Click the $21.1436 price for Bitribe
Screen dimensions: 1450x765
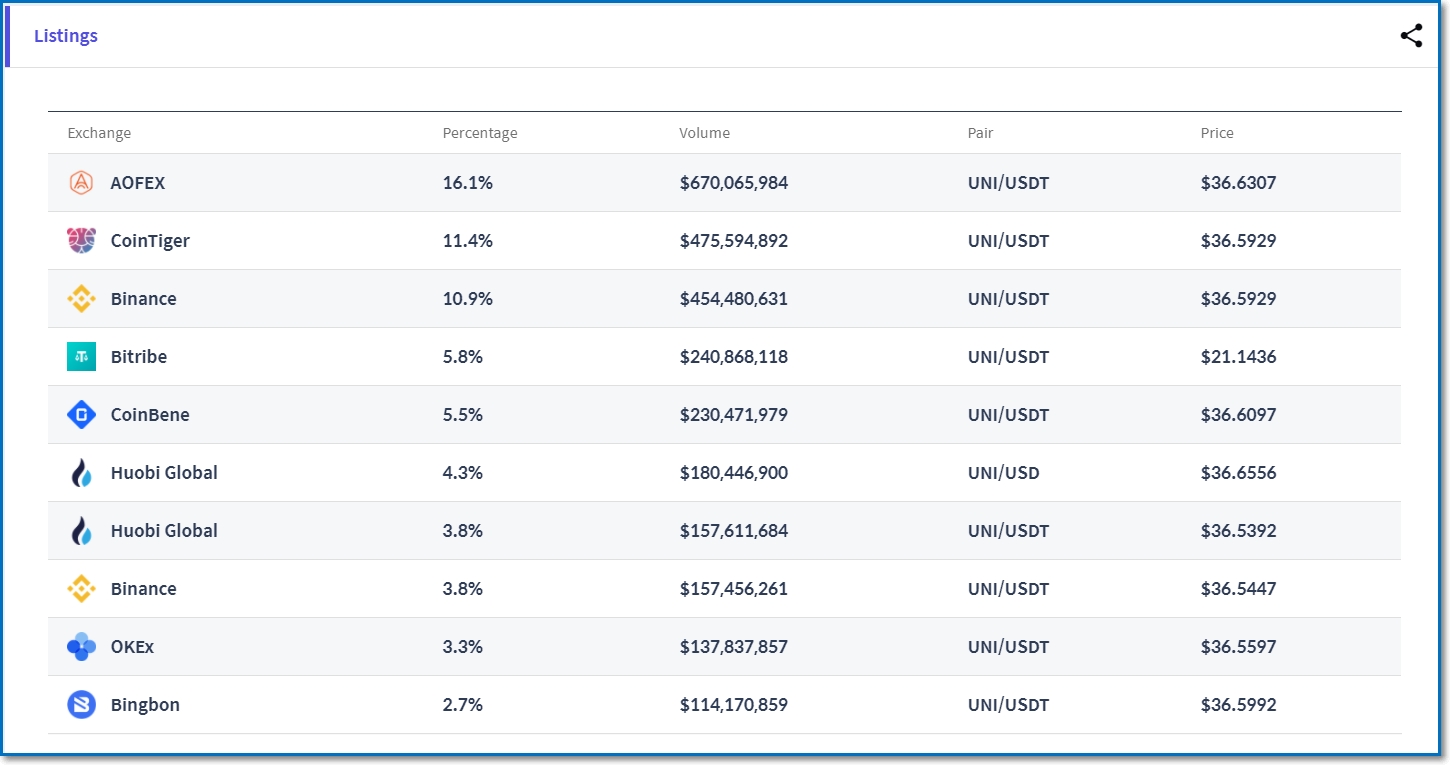tap(1238, 357)
